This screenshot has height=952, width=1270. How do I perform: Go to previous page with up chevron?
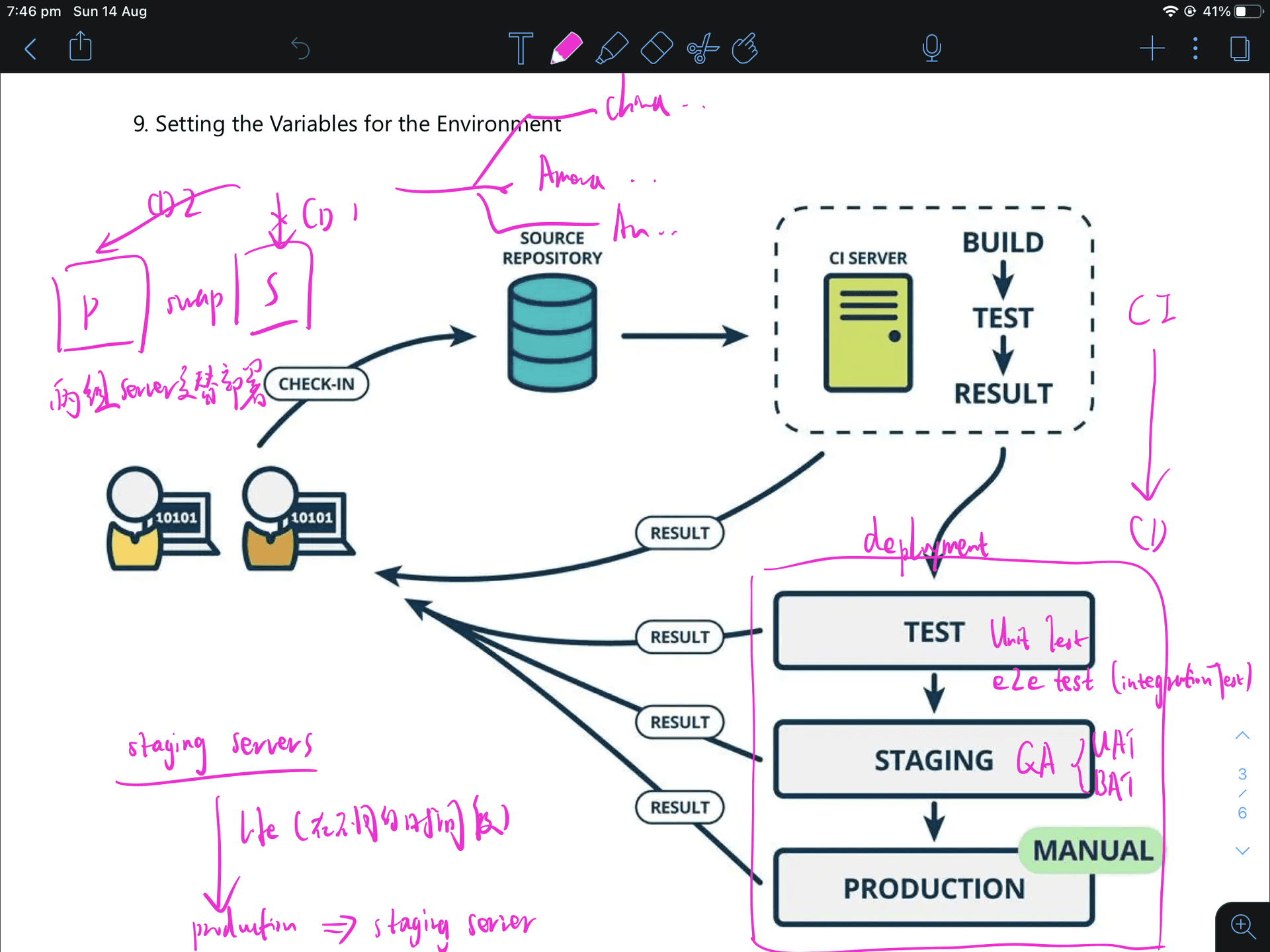[1242, 735]
